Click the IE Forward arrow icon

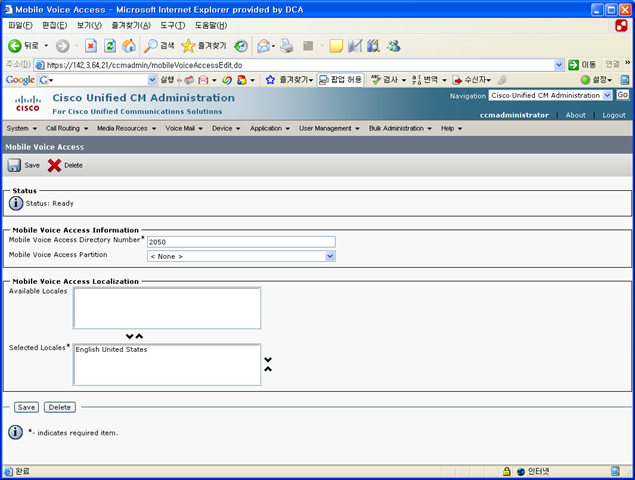coord(62,46)
